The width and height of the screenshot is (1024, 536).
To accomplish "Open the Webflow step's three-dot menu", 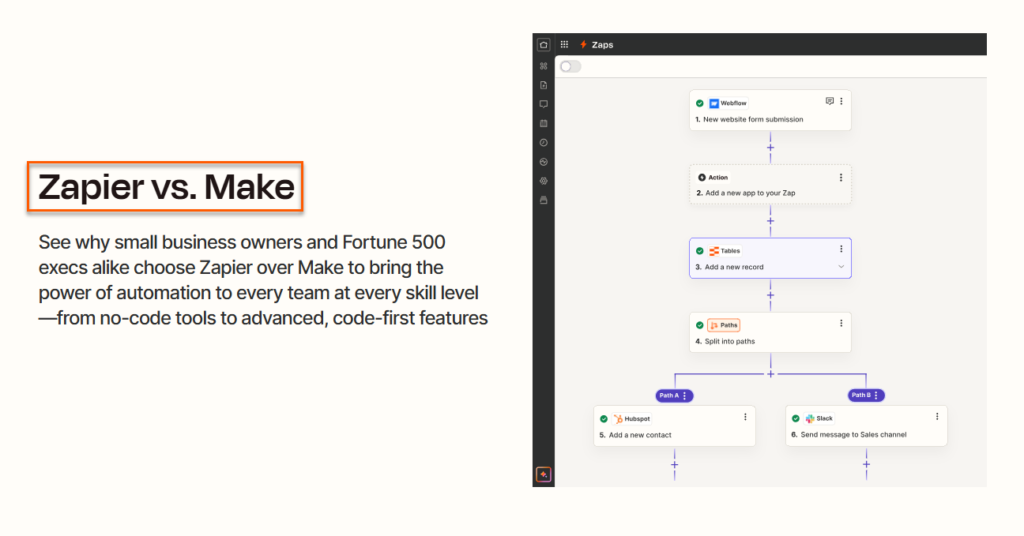I will tap(841, 101).
